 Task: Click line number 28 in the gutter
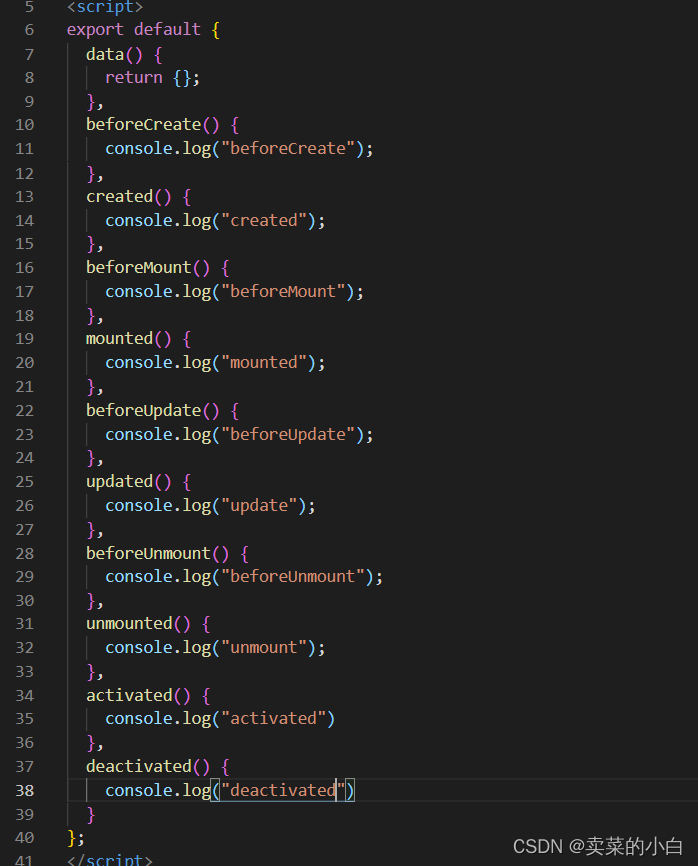tap(24, 553)
